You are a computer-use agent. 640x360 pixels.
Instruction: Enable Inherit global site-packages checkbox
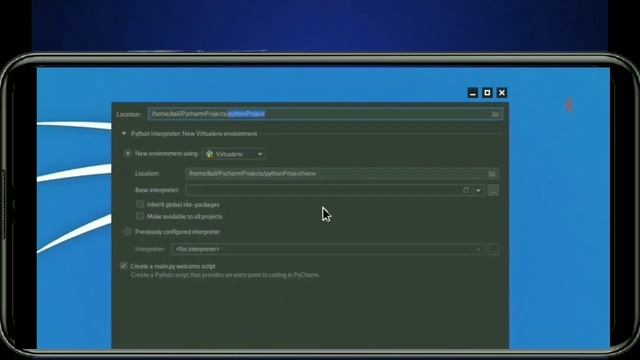140,204
